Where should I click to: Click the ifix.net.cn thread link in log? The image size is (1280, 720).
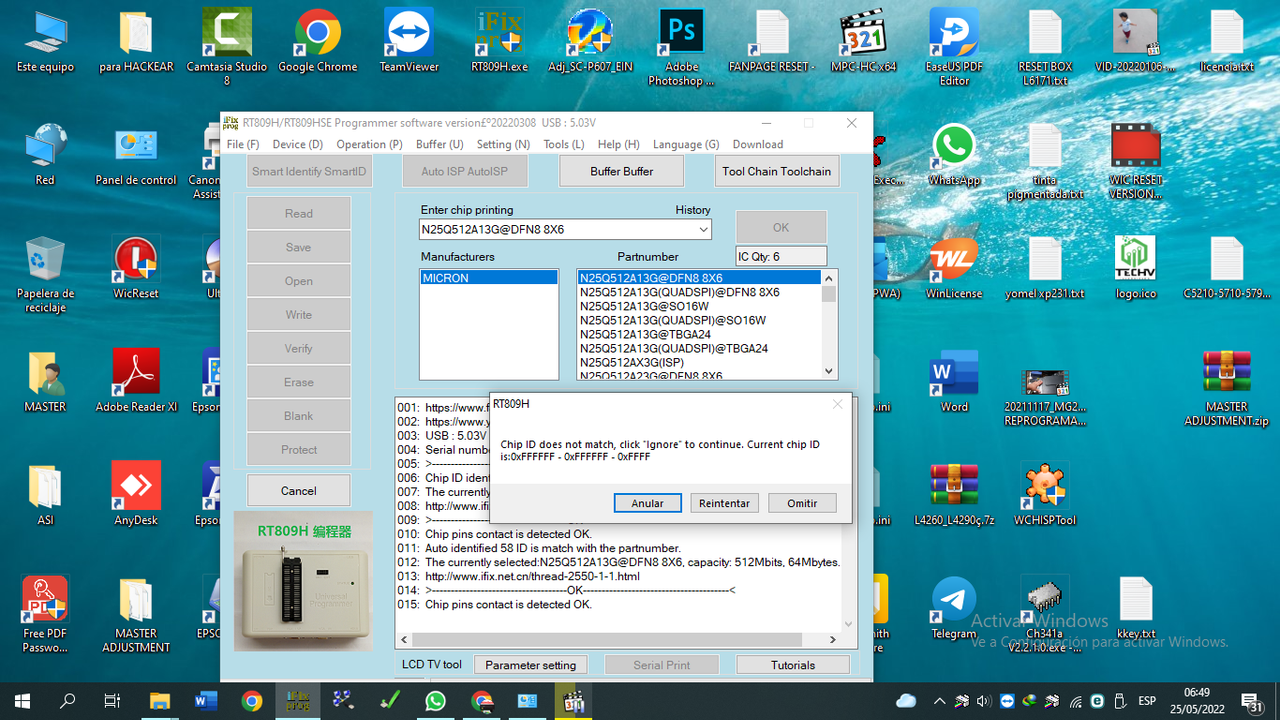(532, 576)
